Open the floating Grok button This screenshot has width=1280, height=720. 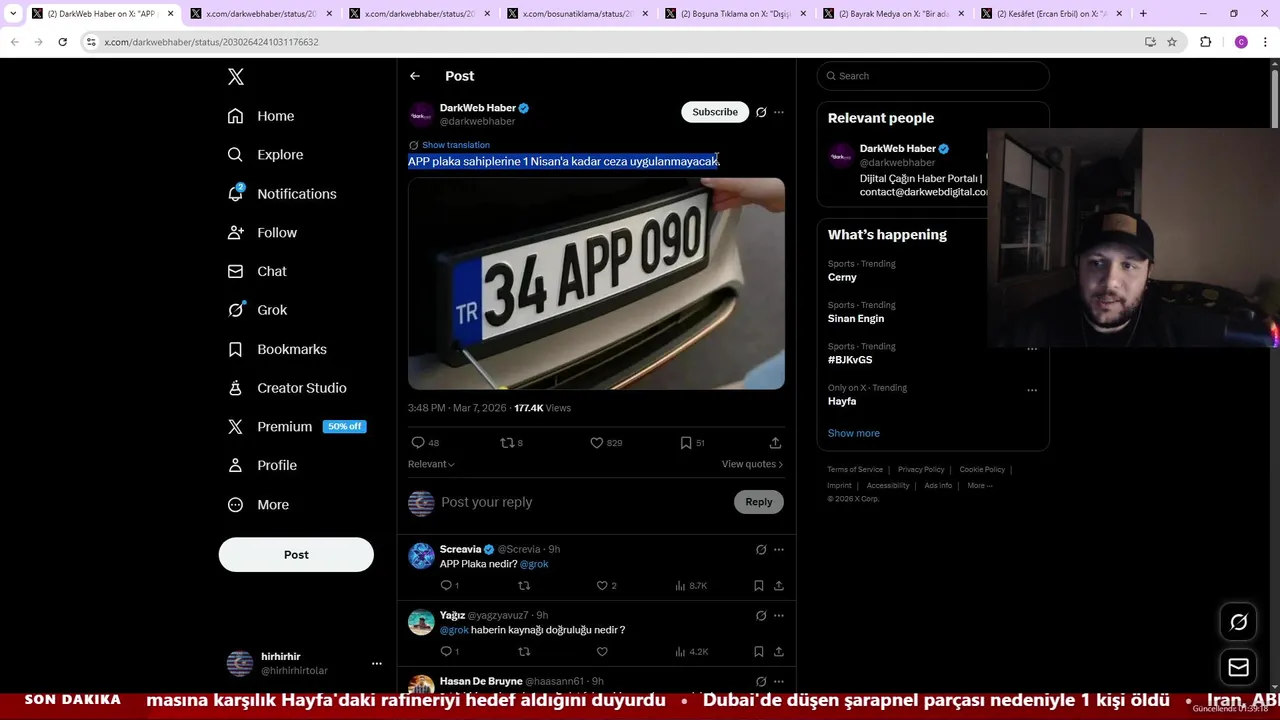click(1239, 623)
